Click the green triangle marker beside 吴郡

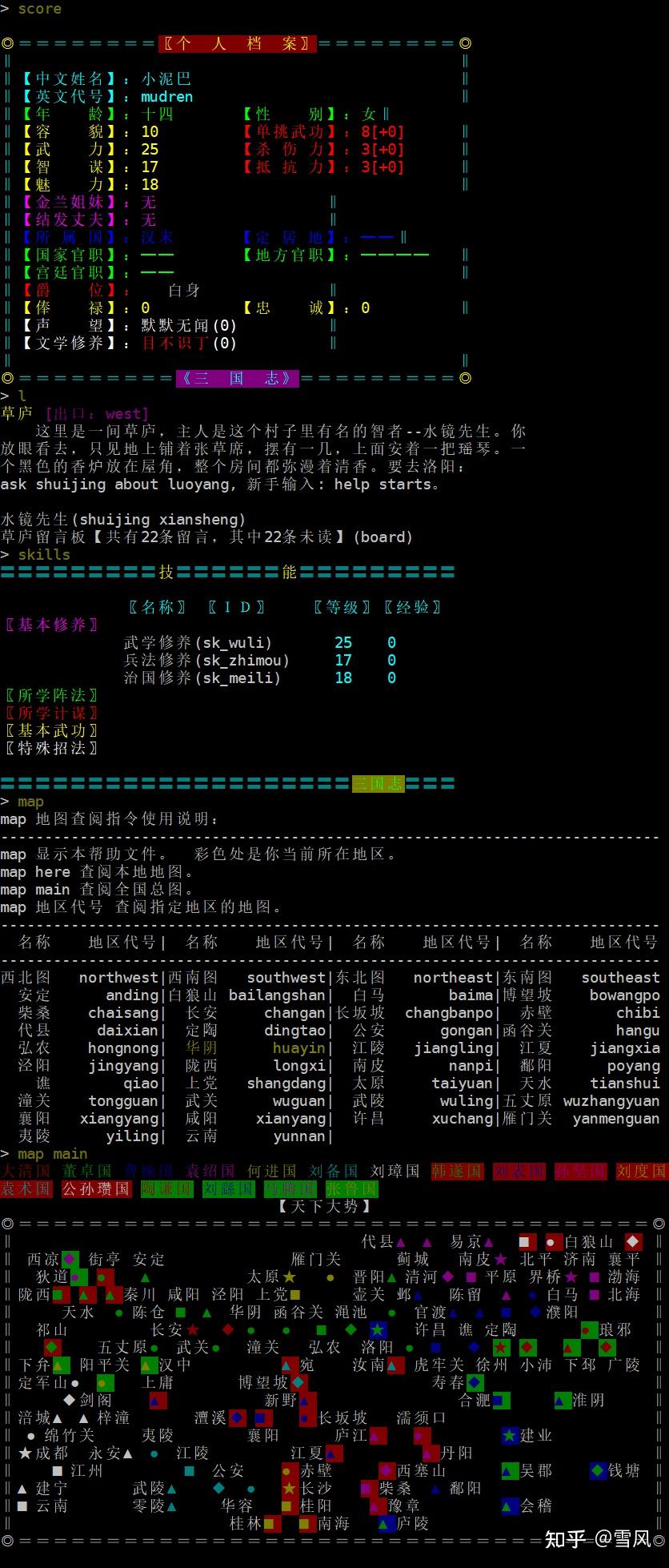(x=510, y=1470)
